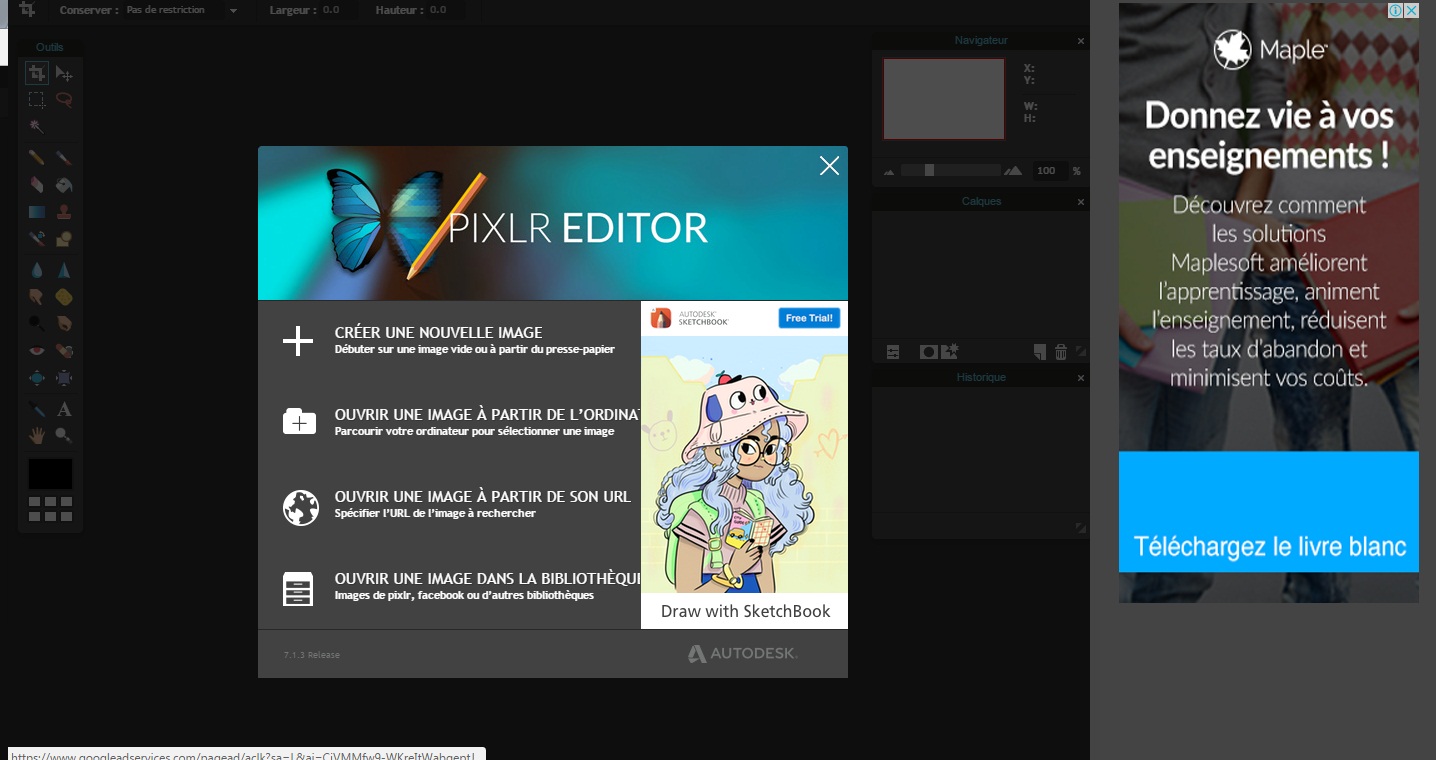This screenshot has height=760, width=1436.
Task: Select the Bloat tool
Action: (x=36, y=378)
